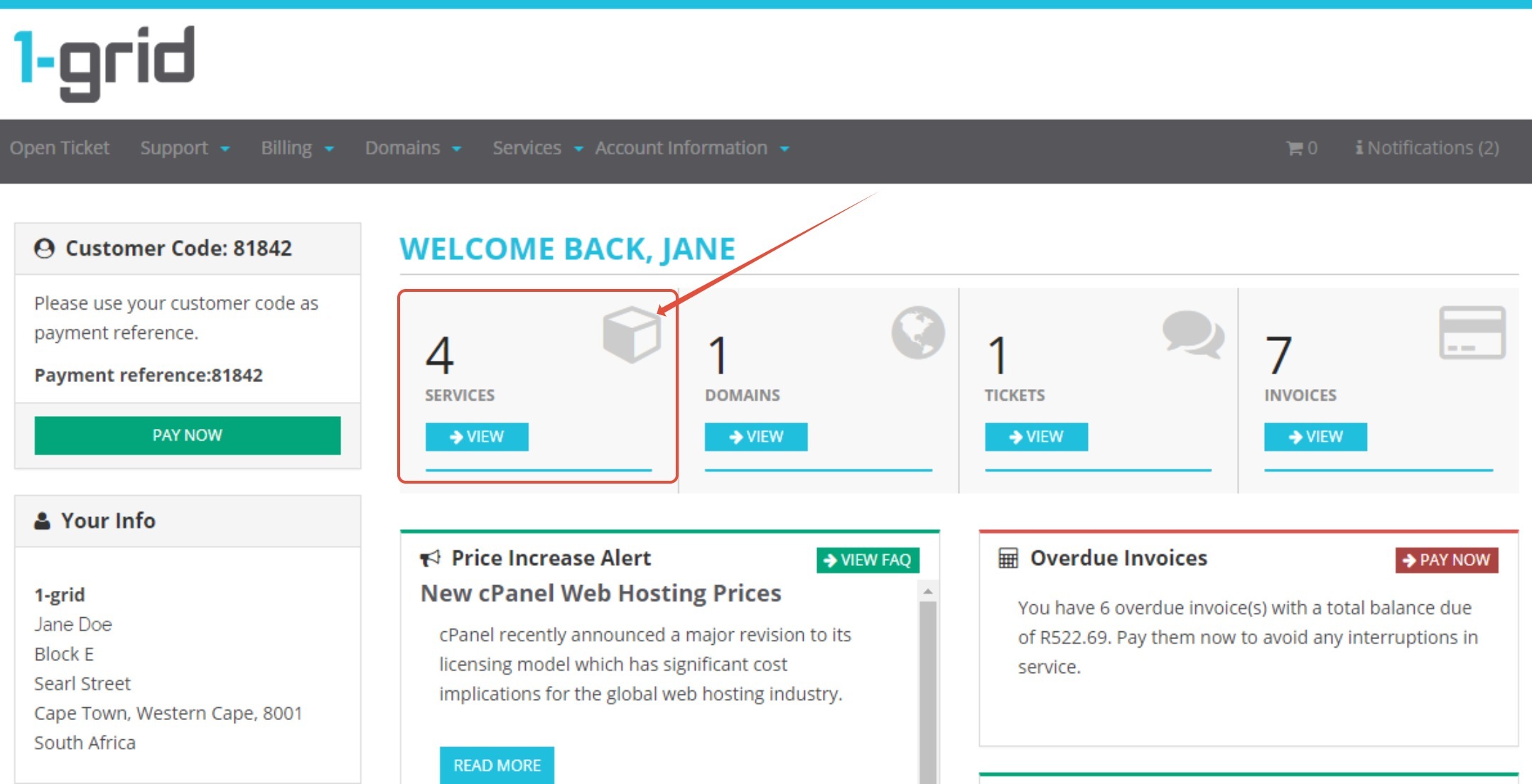Expand the Billing dropdown menu

click(x=296, y=148)
